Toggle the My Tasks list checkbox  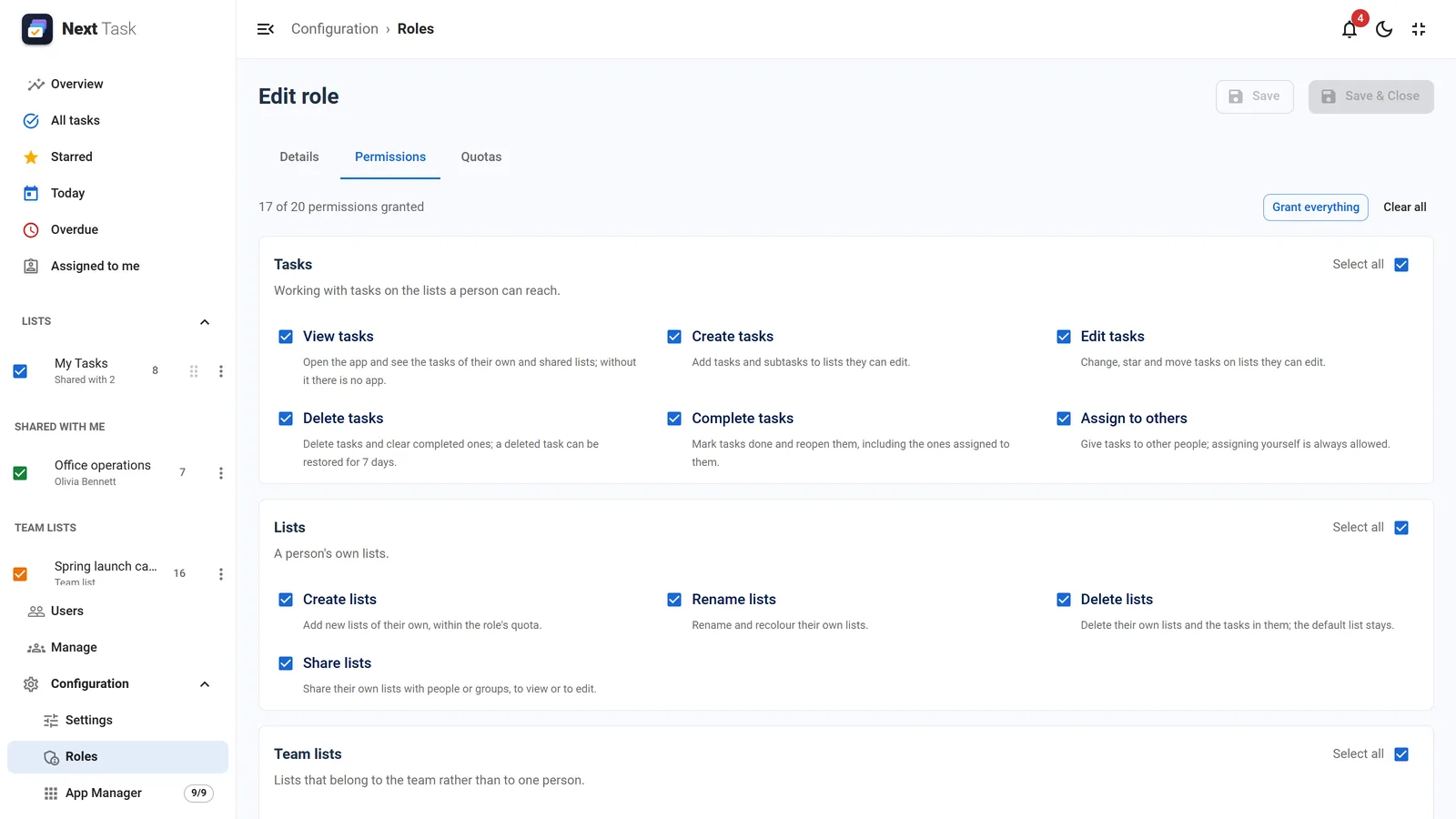pos(20,371)
